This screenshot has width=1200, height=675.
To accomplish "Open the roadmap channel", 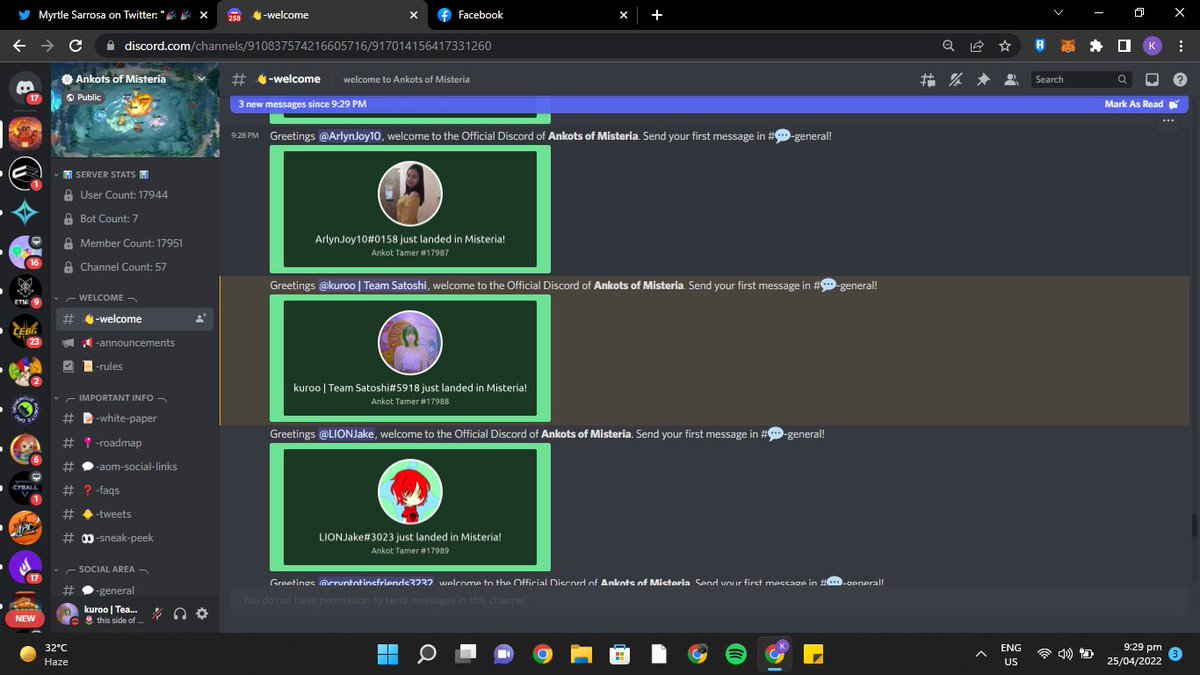I will coord(134,443).
